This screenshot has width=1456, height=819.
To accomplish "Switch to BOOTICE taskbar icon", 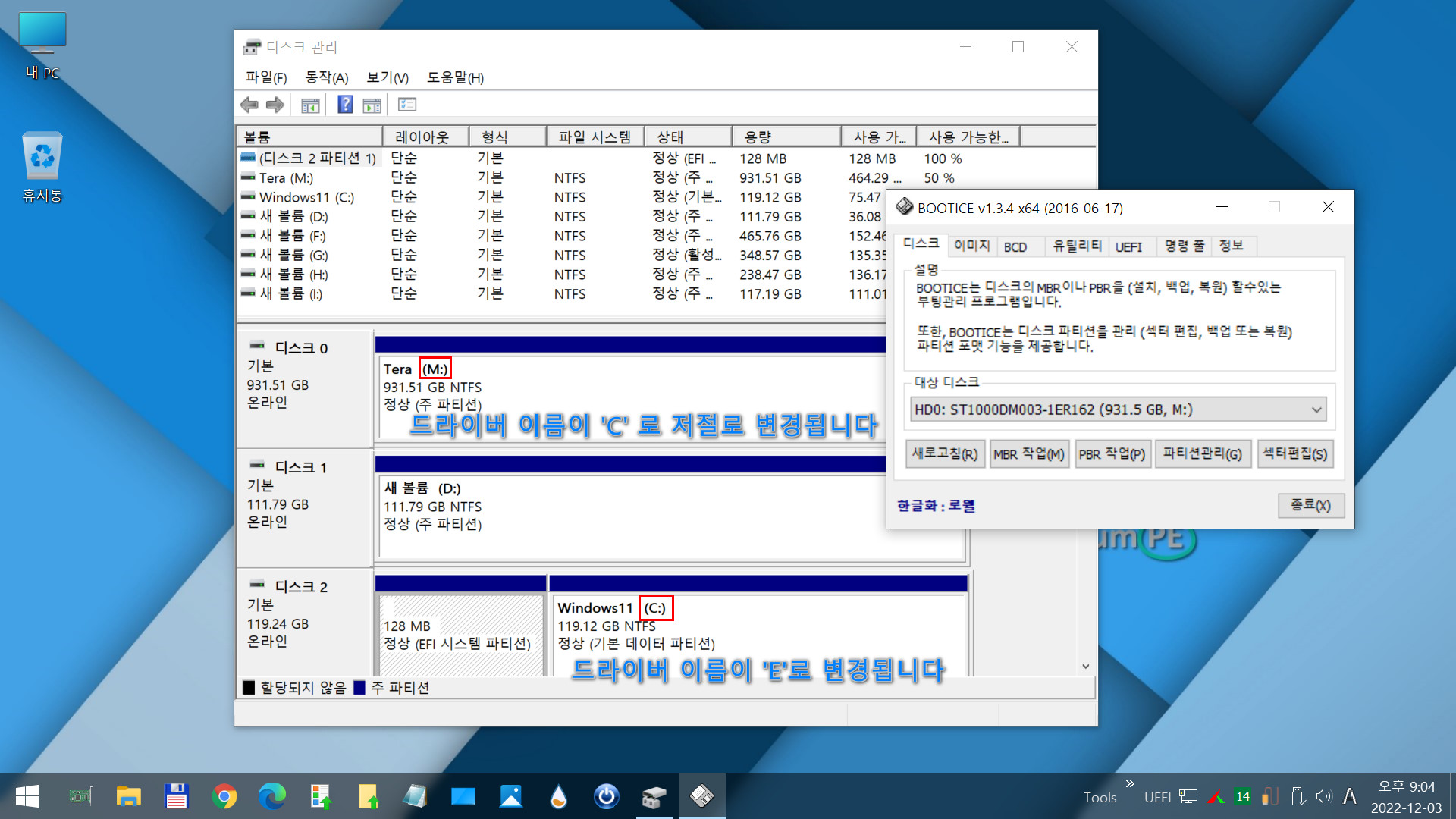I will [702, 796].
